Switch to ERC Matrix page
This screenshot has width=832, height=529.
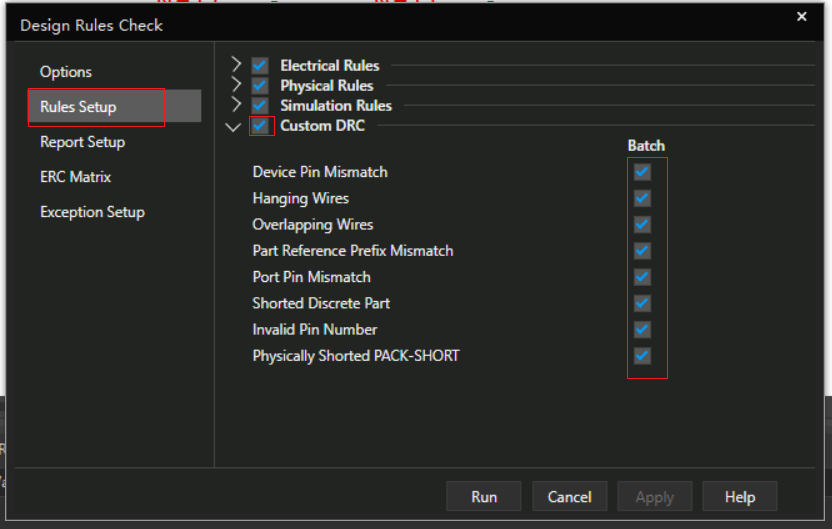pos(75,177)
